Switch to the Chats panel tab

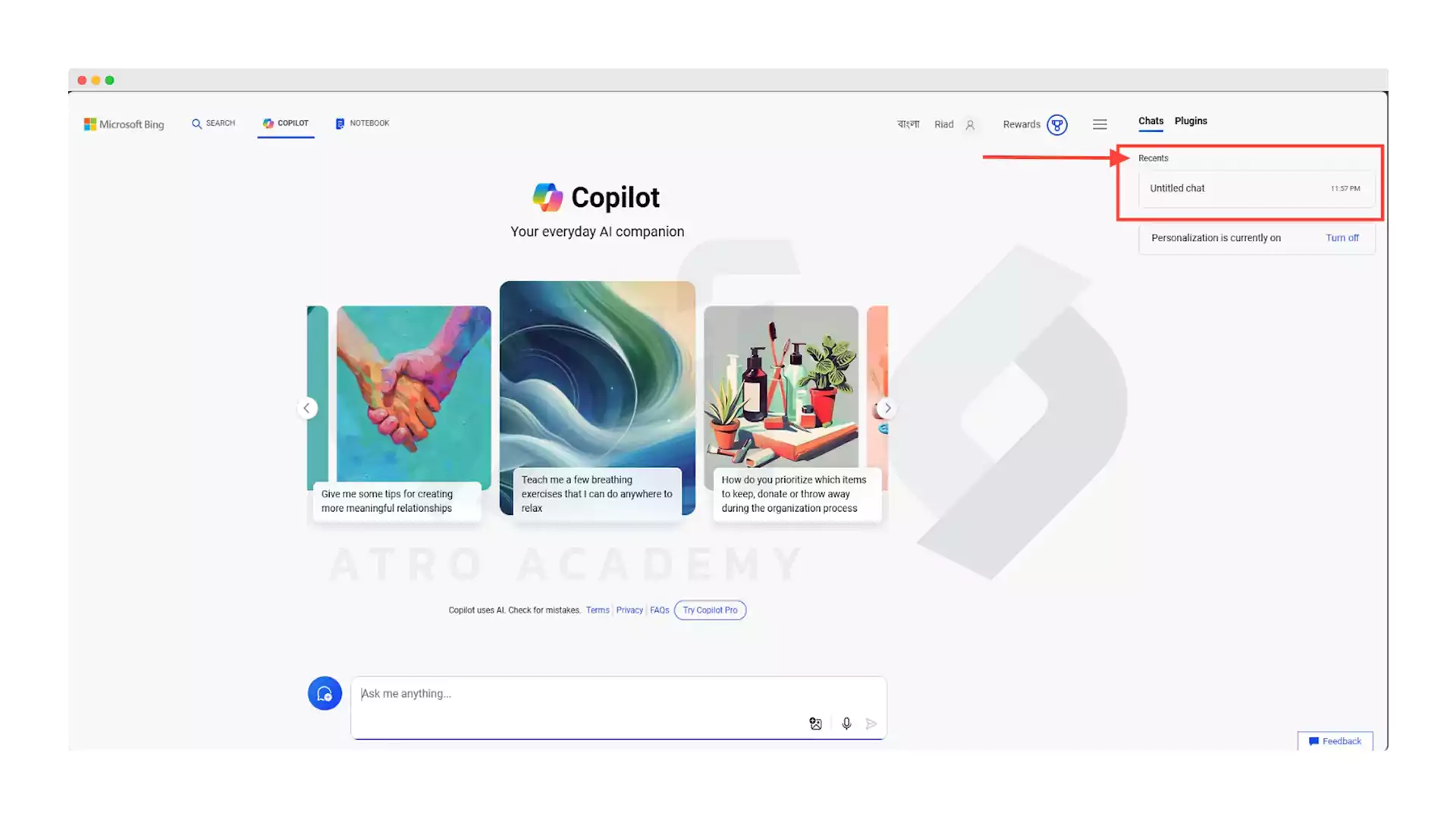[x=1150, y=121]
